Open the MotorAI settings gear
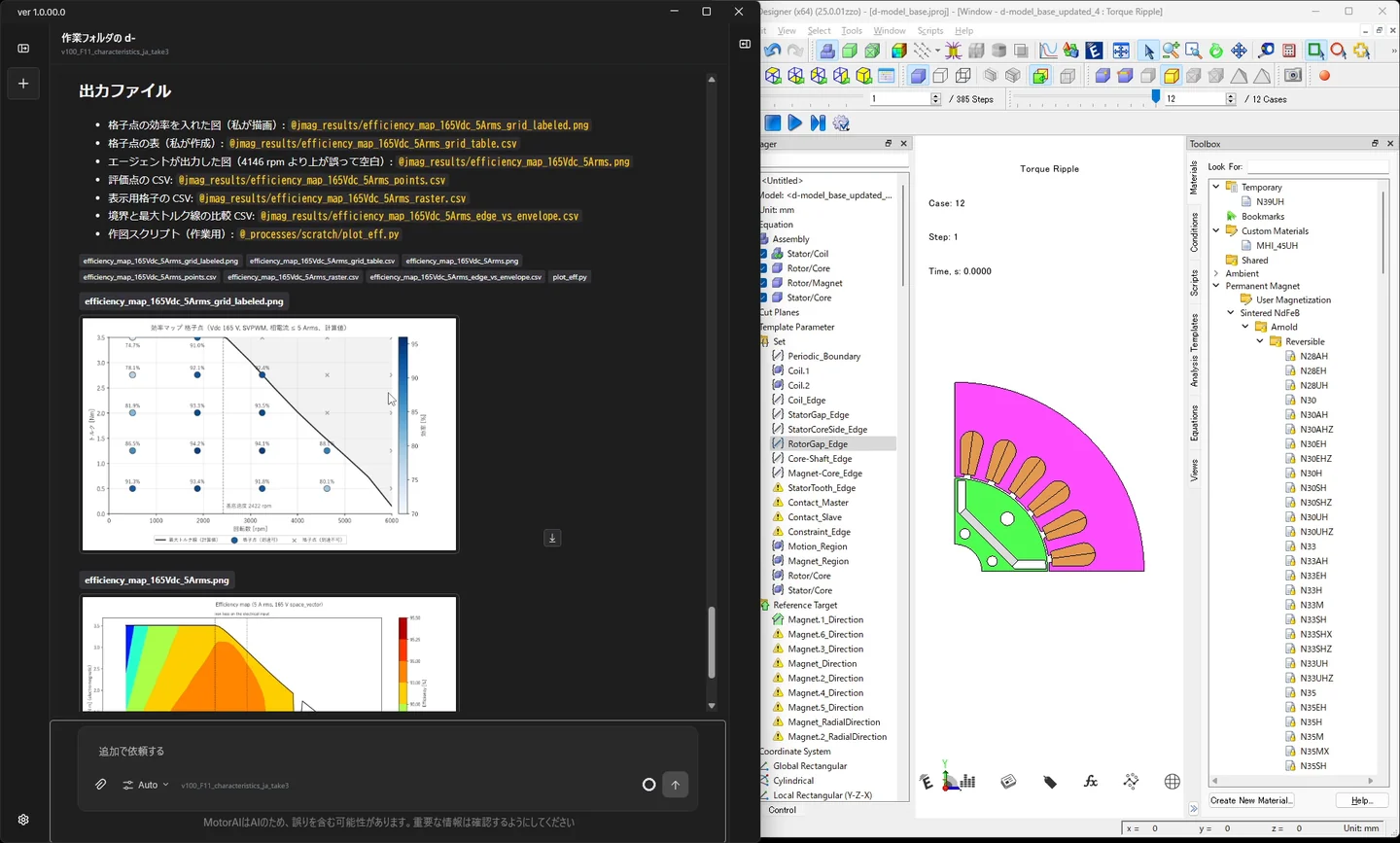This screenshot has width=1400, height=843. coord(23,820)
